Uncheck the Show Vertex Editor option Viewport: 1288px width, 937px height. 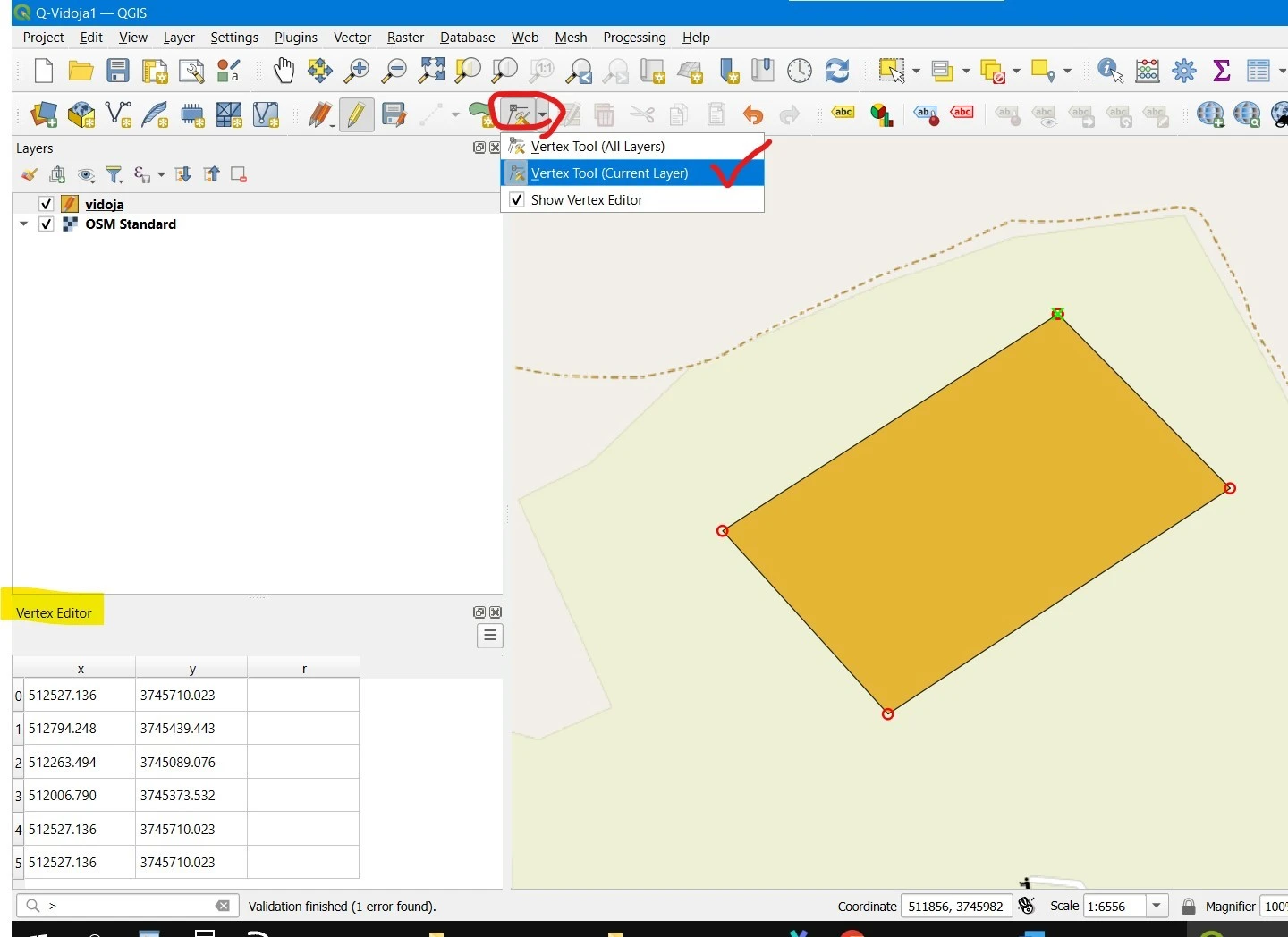tap(517, 199)
